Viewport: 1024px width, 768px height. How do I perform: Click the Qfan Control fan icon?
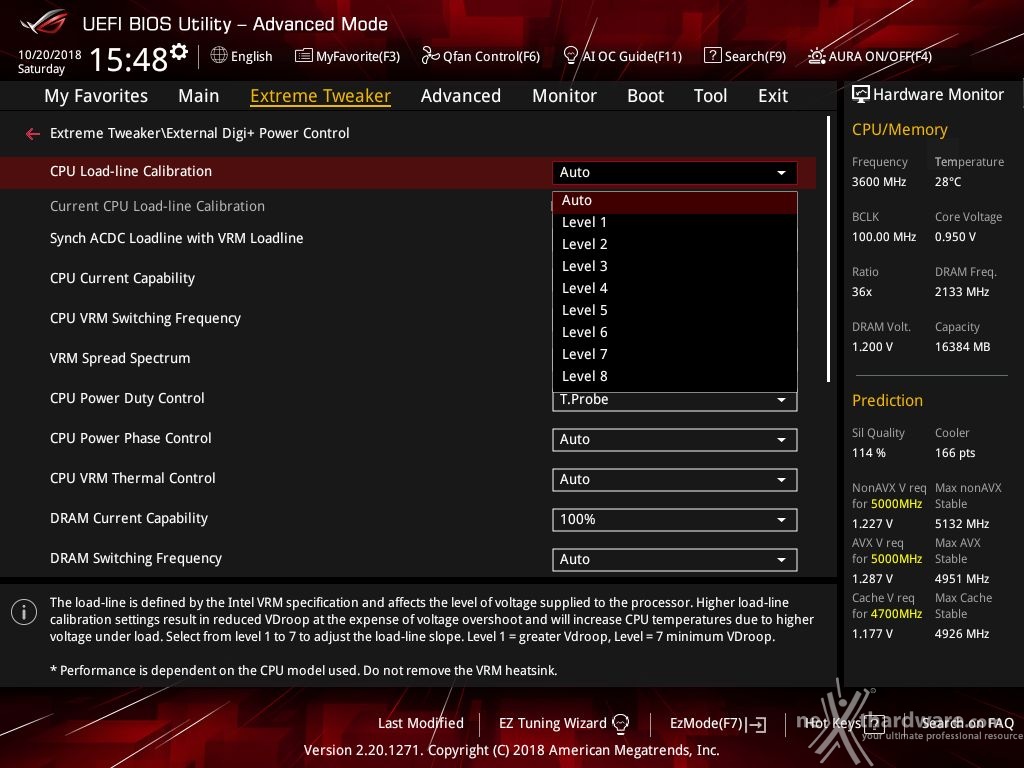click(430, 56)
